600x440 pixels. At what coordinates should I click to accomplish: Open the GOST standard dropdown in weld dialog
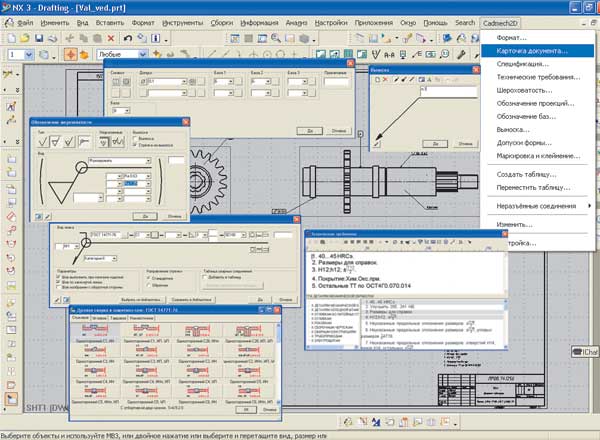[124, 235]
